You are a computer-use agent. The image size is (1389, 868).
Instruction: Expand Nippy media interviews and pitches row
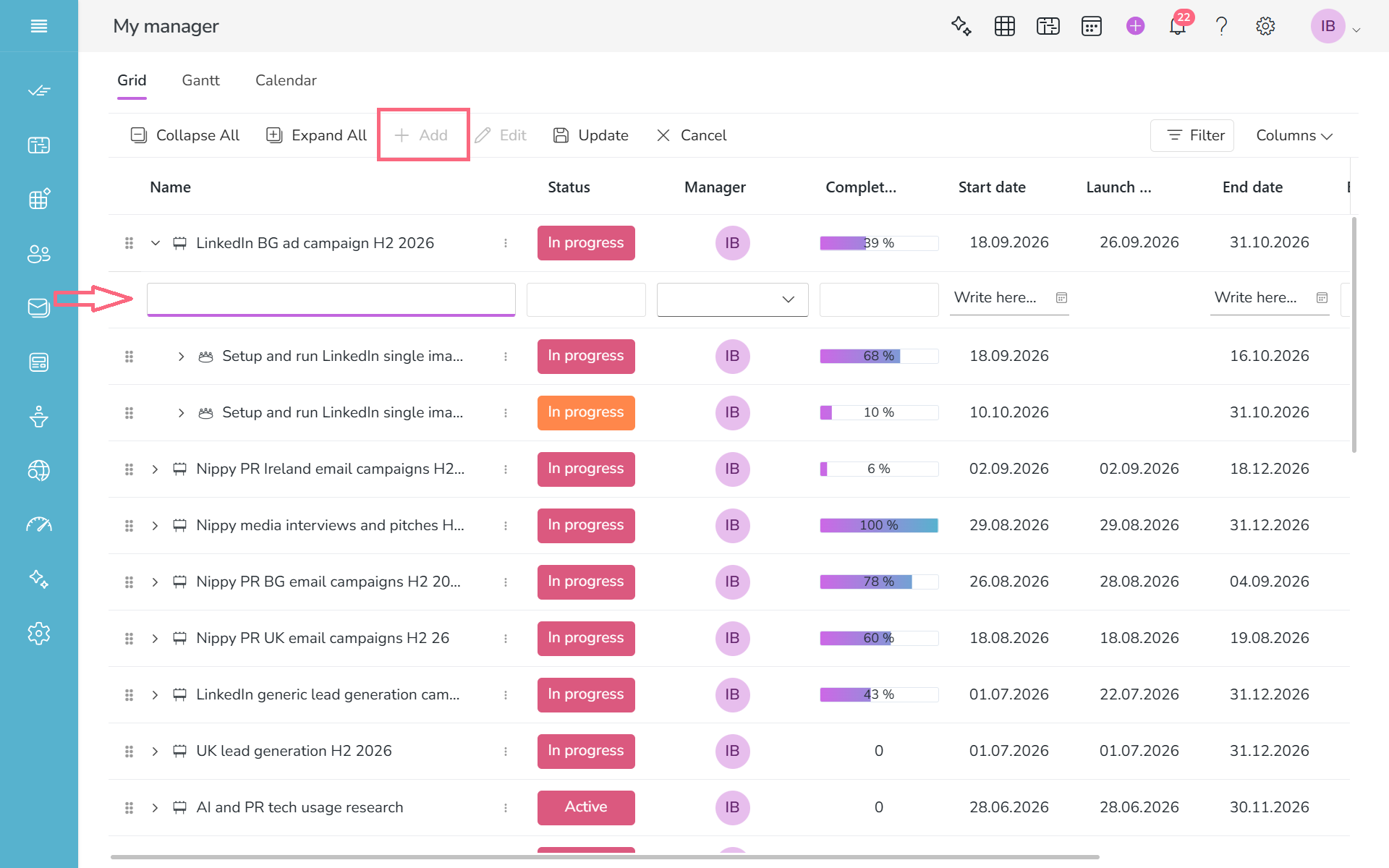(155, 525)
